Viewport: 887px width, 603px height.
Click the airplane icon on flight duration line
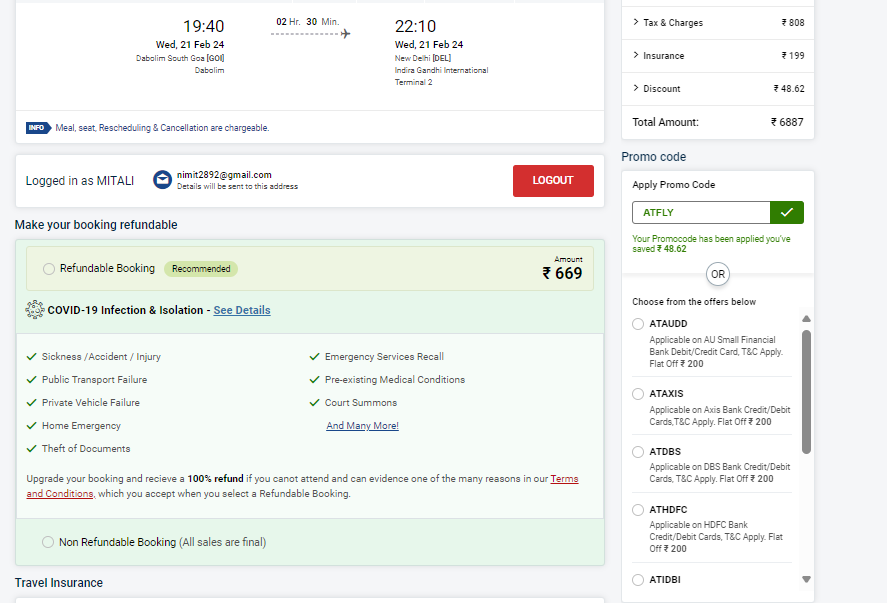pos(345,34)
